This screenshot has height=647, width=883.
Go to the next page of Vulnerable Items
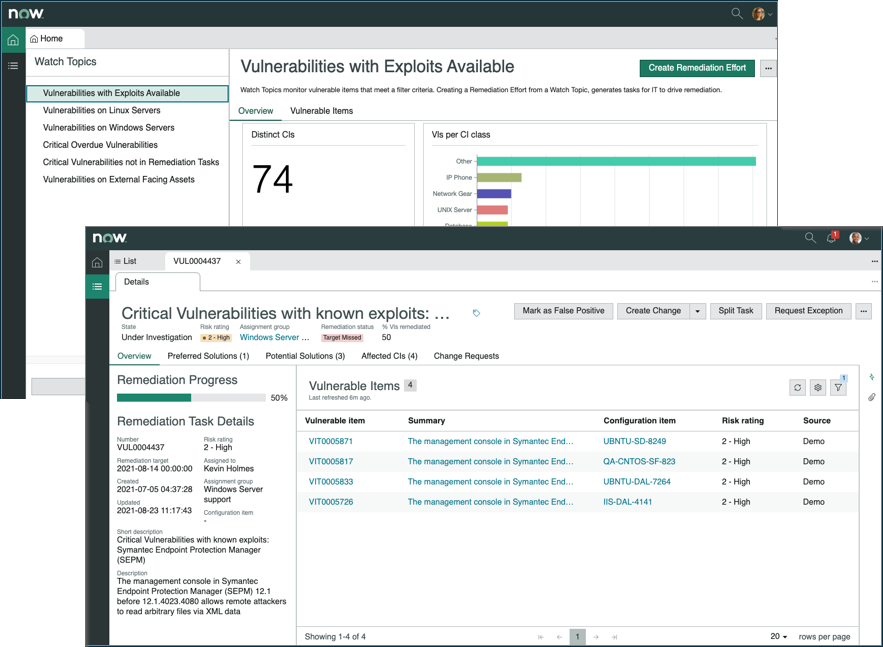click(596, 637)
